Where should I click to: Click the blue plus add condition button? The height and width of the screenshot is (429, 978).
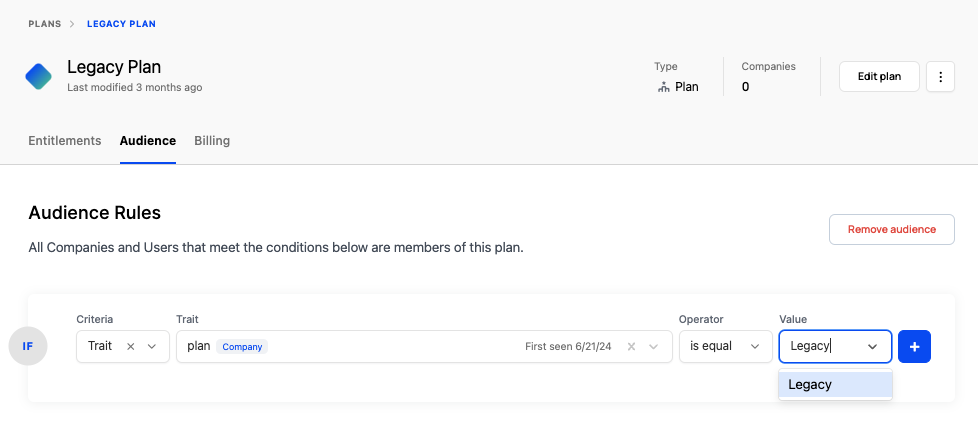(915, 346)
